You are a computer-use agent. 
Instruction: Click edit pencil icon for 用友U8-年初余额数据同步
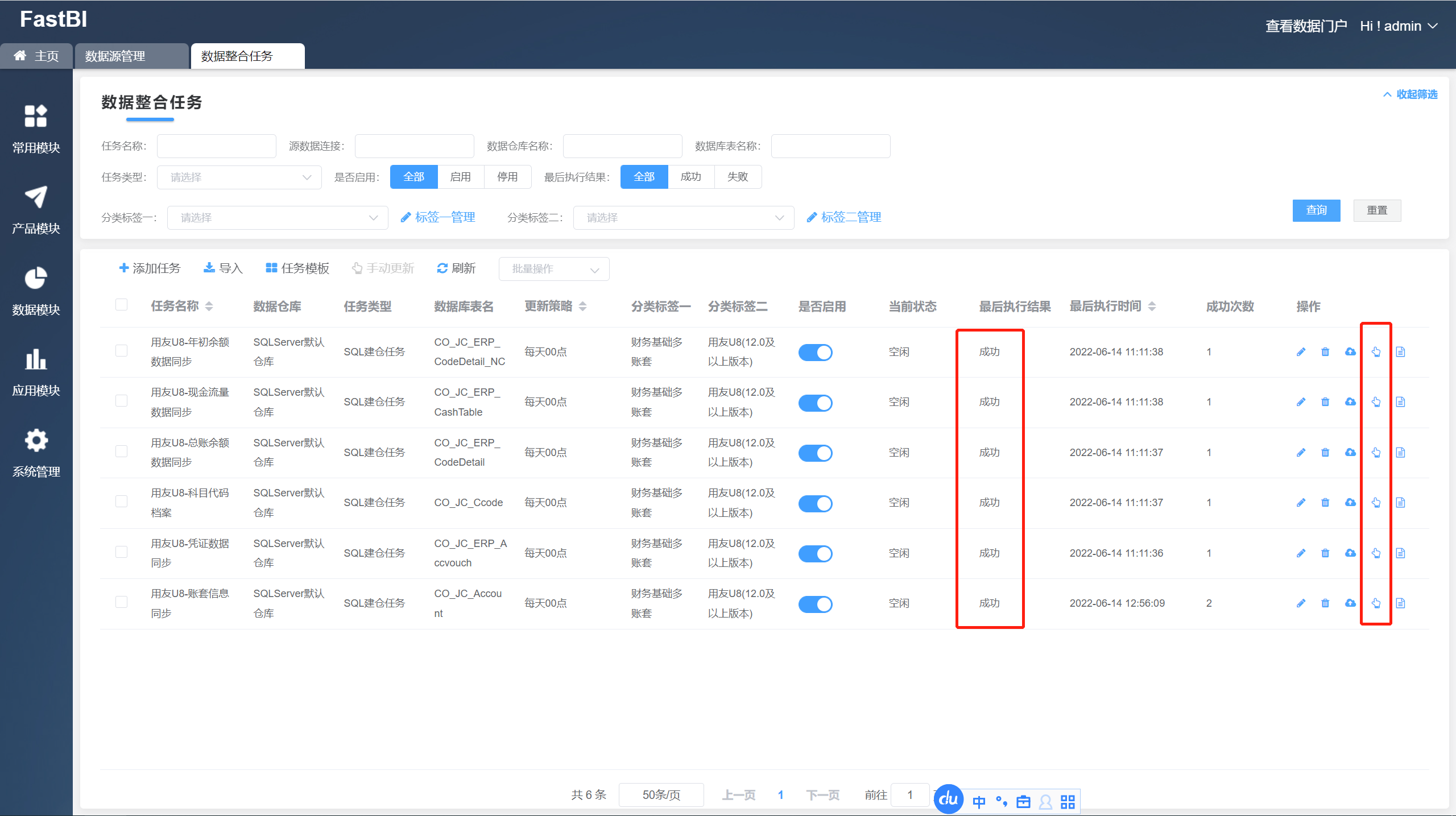pyautogui.click(x=1301, y=352)
